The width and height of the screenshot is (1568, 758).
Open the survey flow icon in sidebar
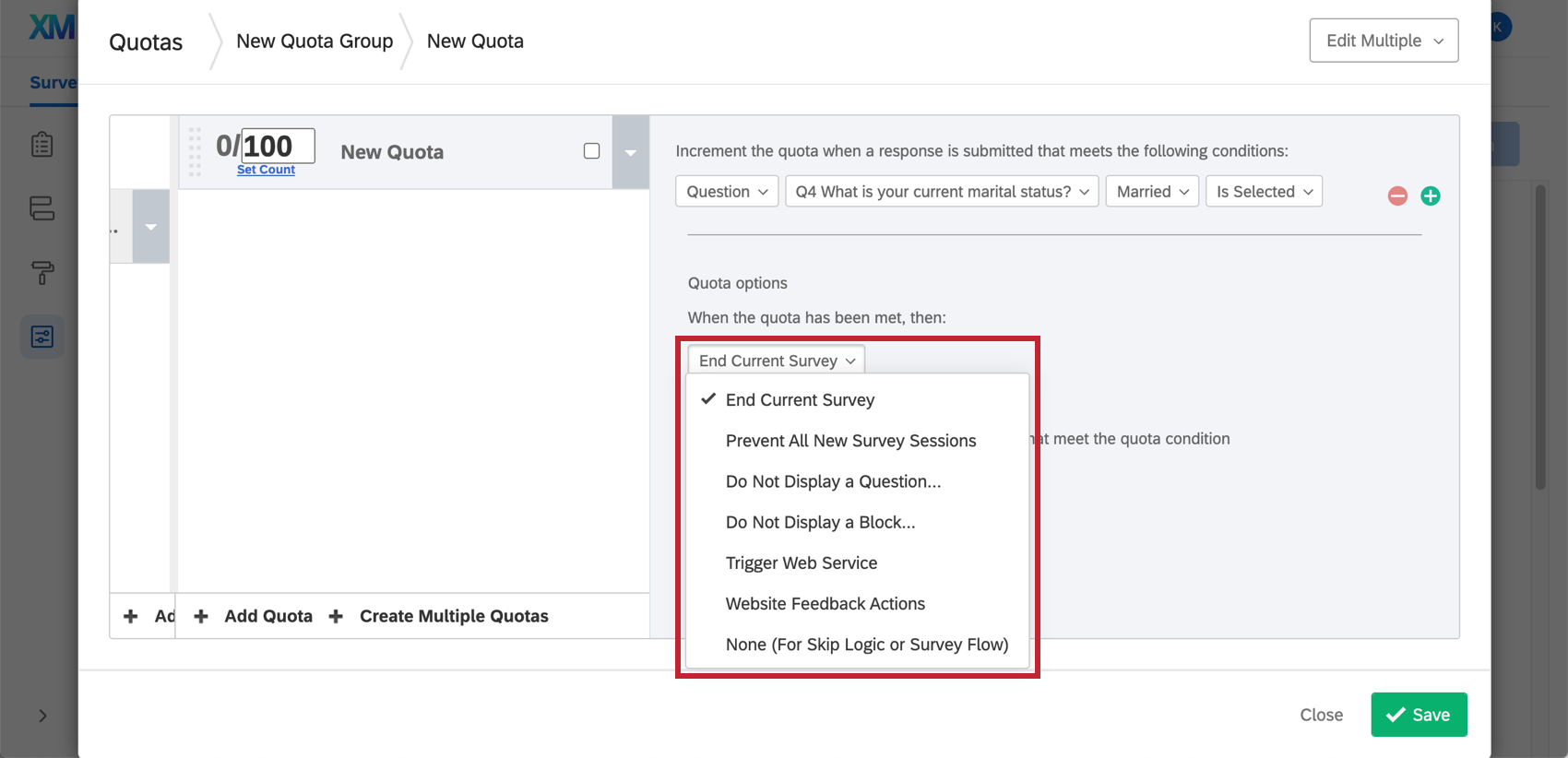click(42, 208)
